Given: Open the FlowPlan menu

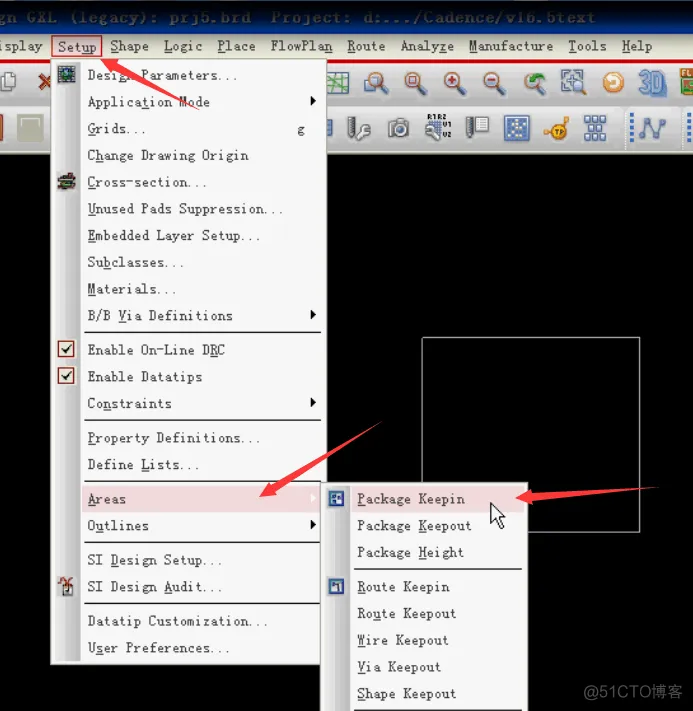Looking at the screenshot, I should coord(301,46).
